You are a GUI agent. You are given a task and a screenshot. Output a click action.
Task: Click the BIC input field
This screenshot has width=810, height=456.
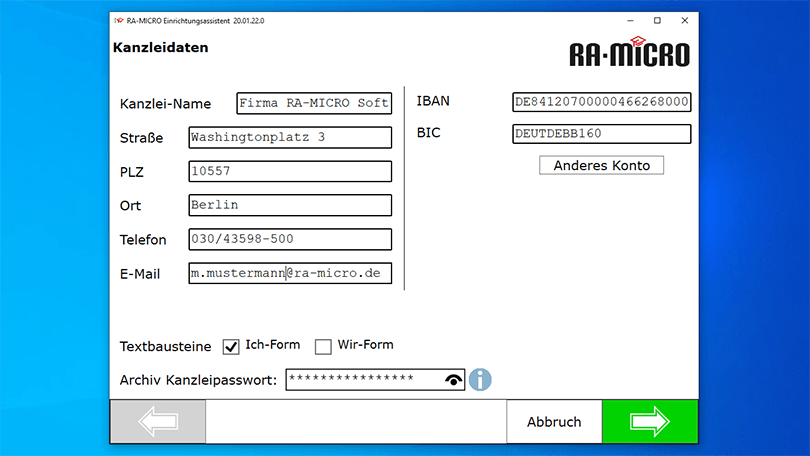pos(600,133)
